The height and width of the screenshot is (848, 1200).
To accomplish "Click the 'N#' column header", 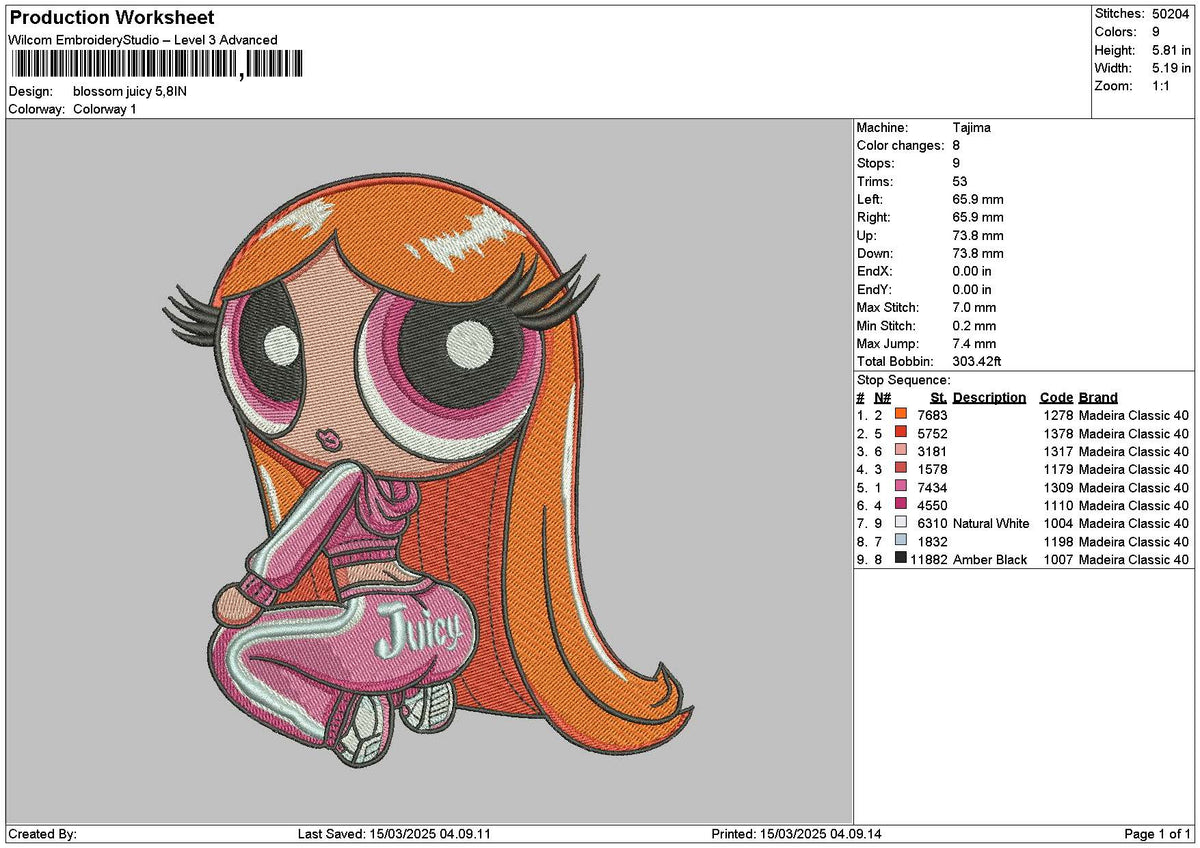I will pos(882,398).
